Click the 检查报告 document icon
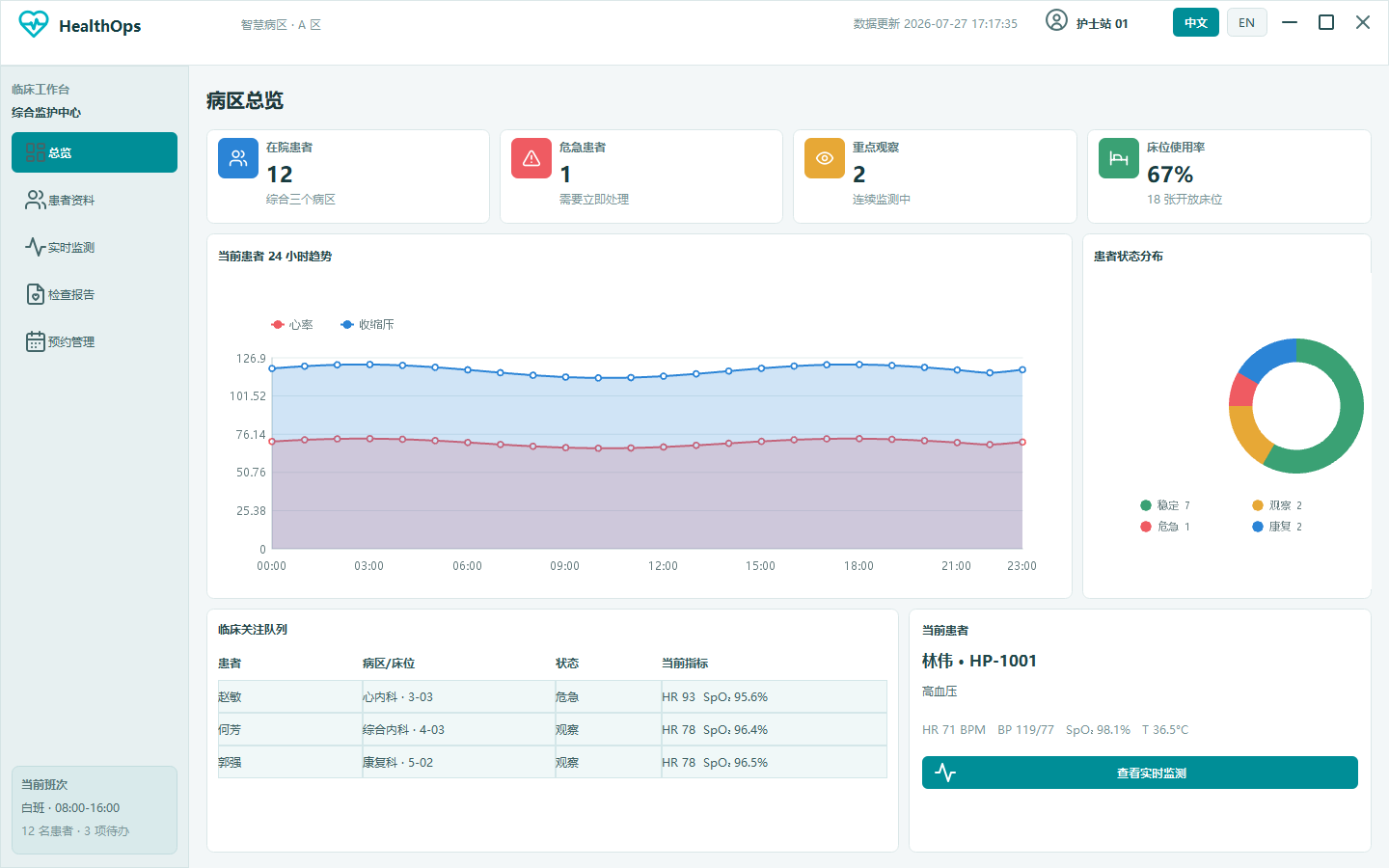Screen dimensions: 1389x868 point(35,294)
